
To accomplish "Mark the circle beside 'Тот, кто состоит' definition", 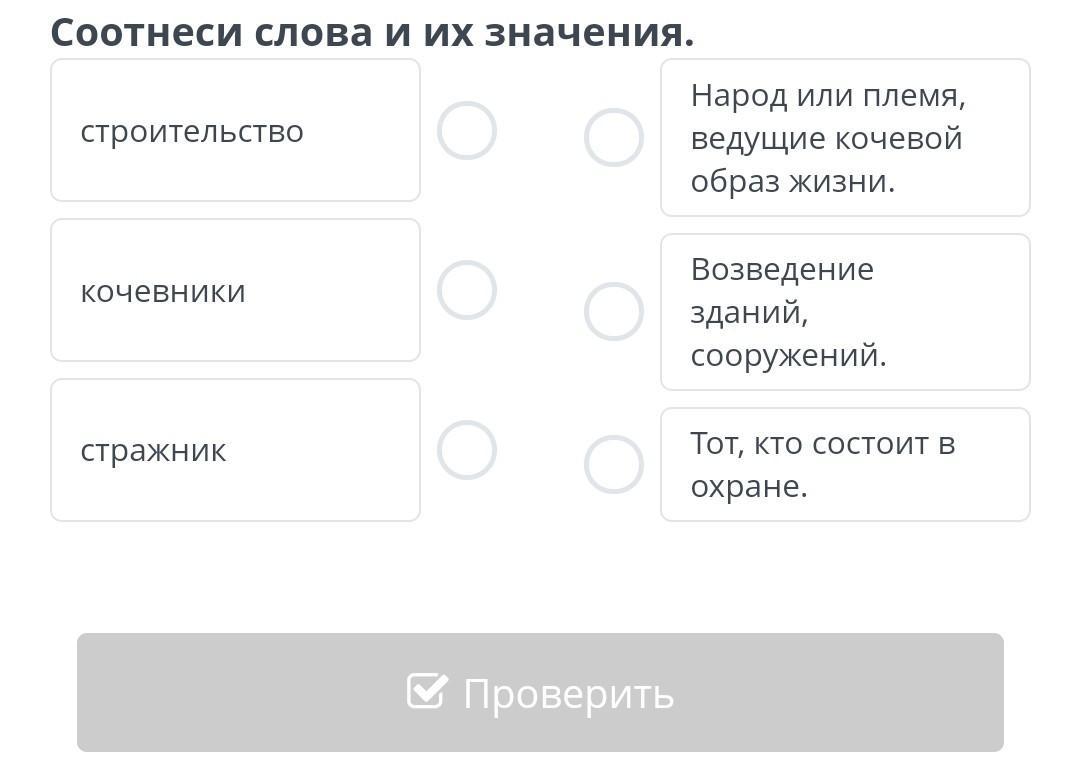I will [x=613, y=465].
